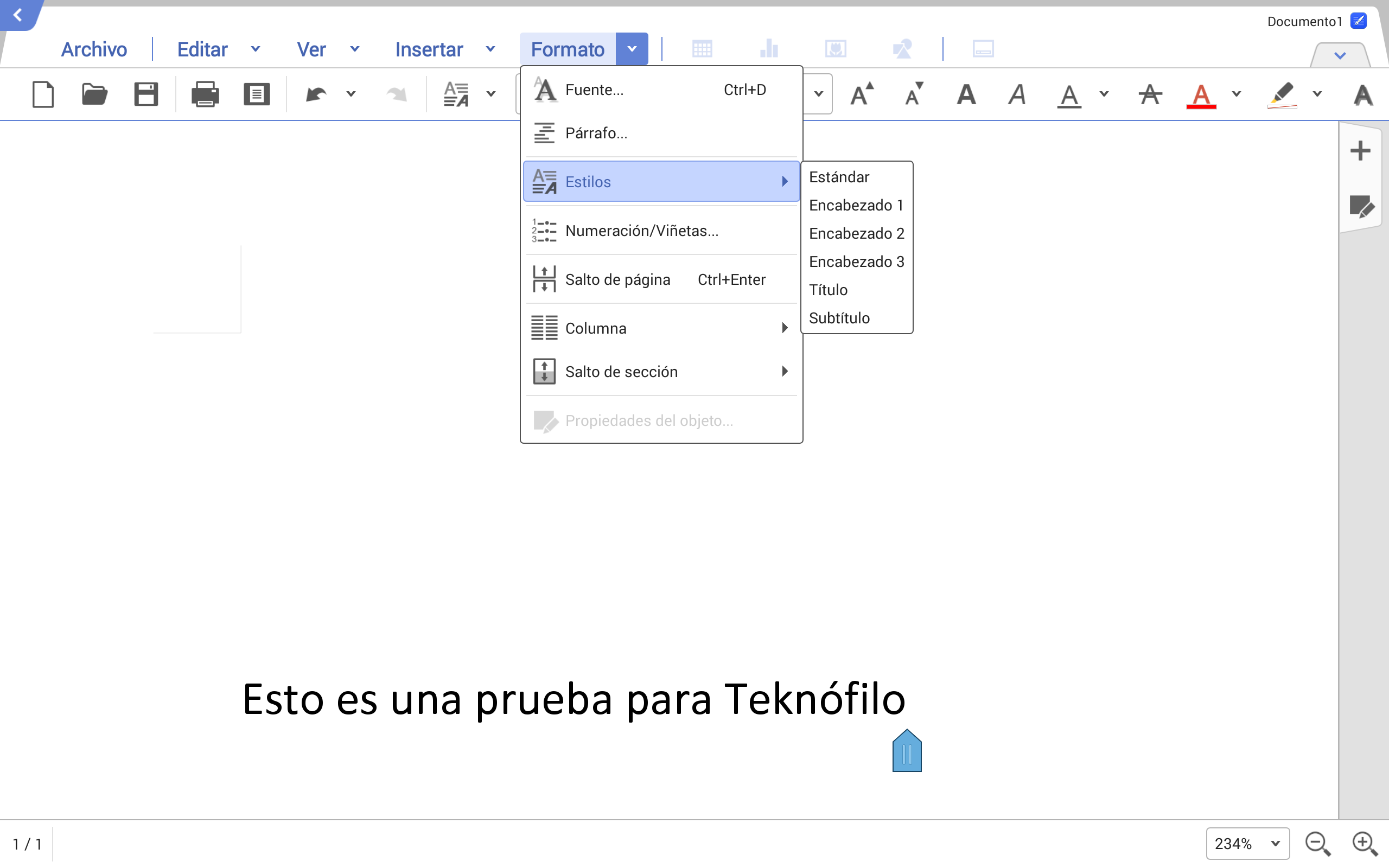Toggle bold text formatting
The height and width of the screenshot is (868, 1389).
pyautogui.click(x=966, y=94)
